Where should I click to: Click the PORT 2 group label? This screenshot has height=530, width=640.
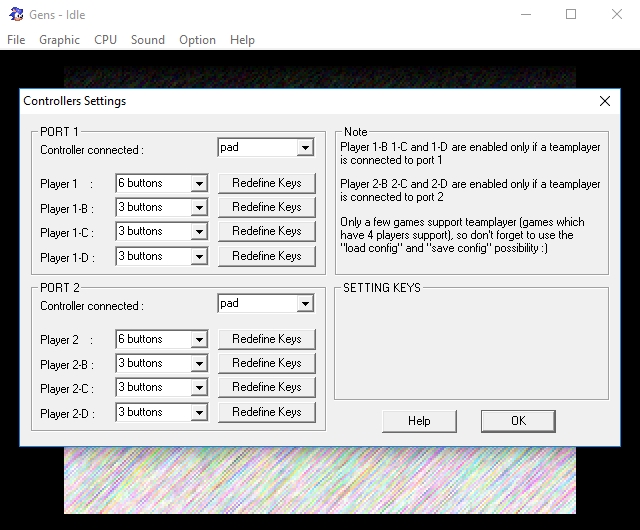[x=60, y=288]
